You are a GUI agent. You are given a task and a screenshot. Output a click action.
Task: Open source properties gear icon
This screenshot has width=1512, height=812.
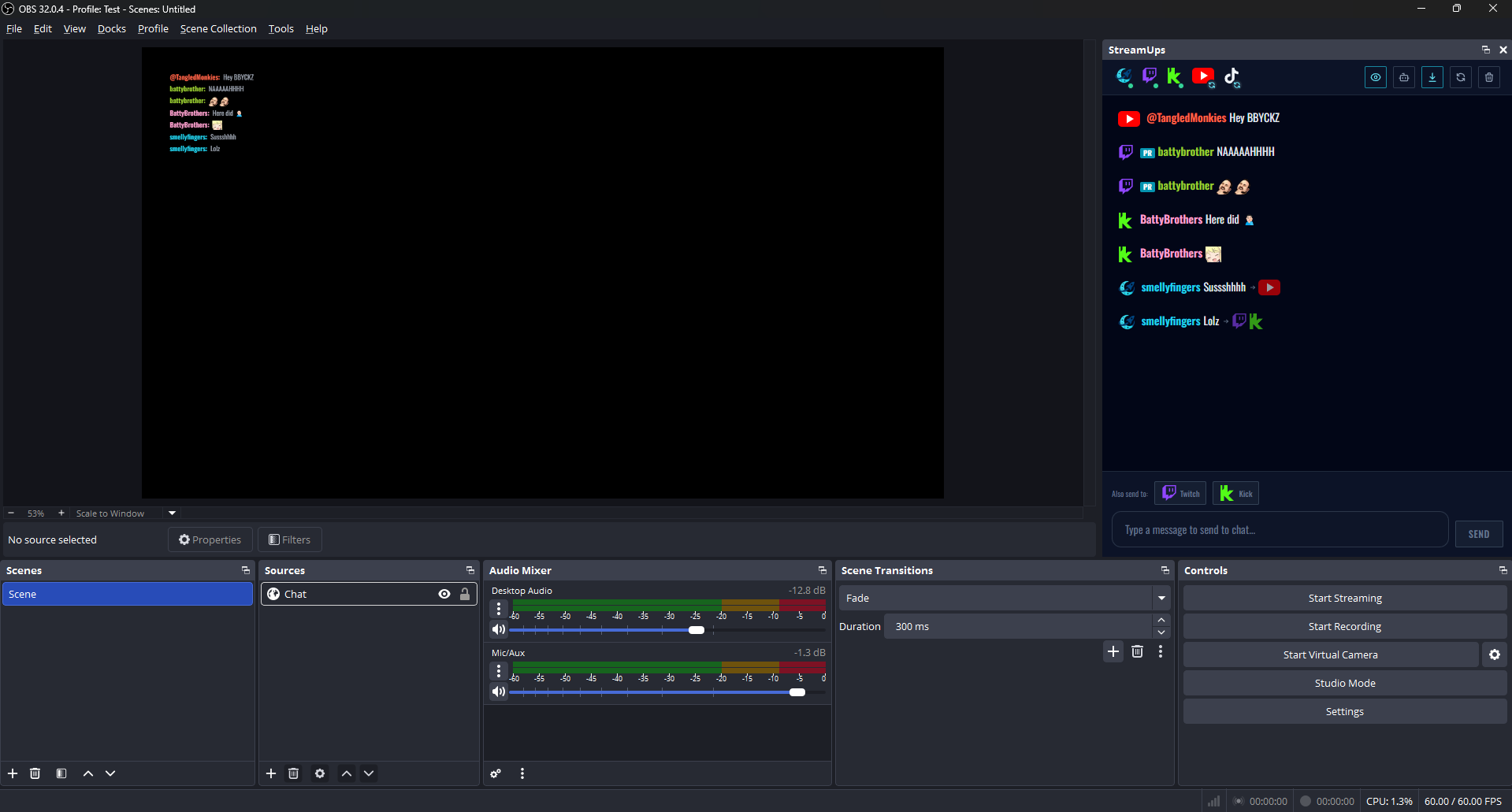[320, 773]
